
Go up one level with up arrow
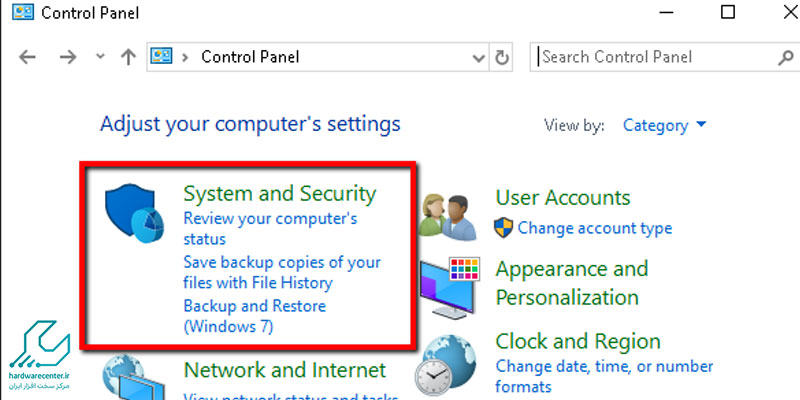point(128,57)
